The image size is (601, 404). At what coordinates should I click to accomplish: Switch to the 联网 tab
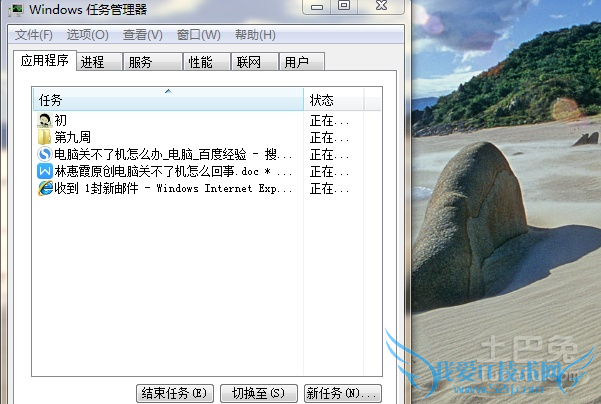(255, 62)
